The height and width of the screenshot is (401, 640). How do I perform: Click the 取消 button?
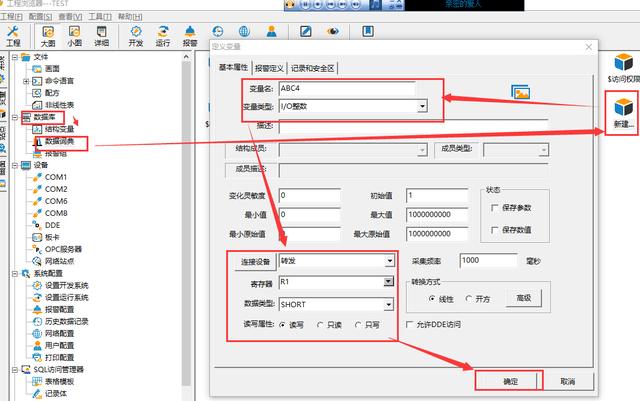567,381
